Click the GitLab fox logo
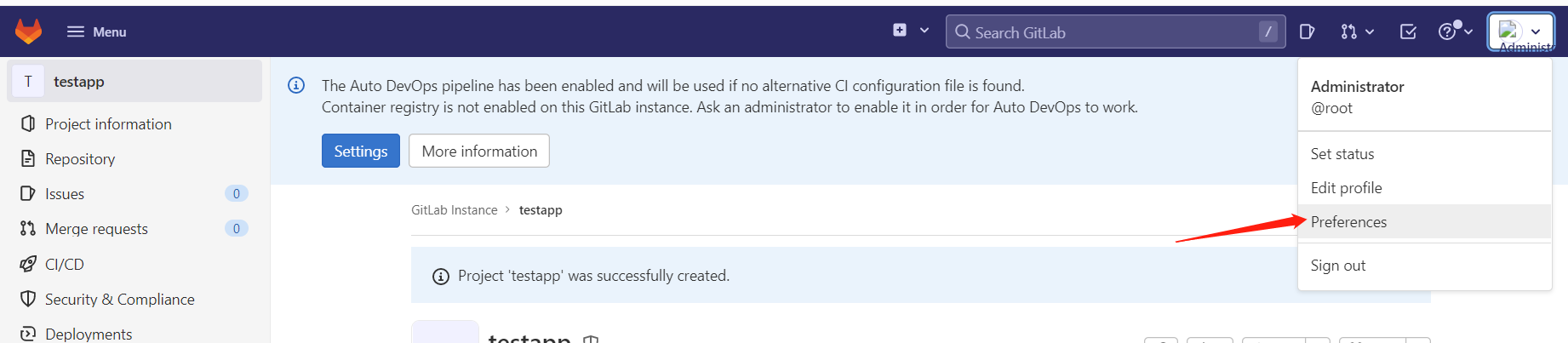 (x=28, y=31)
